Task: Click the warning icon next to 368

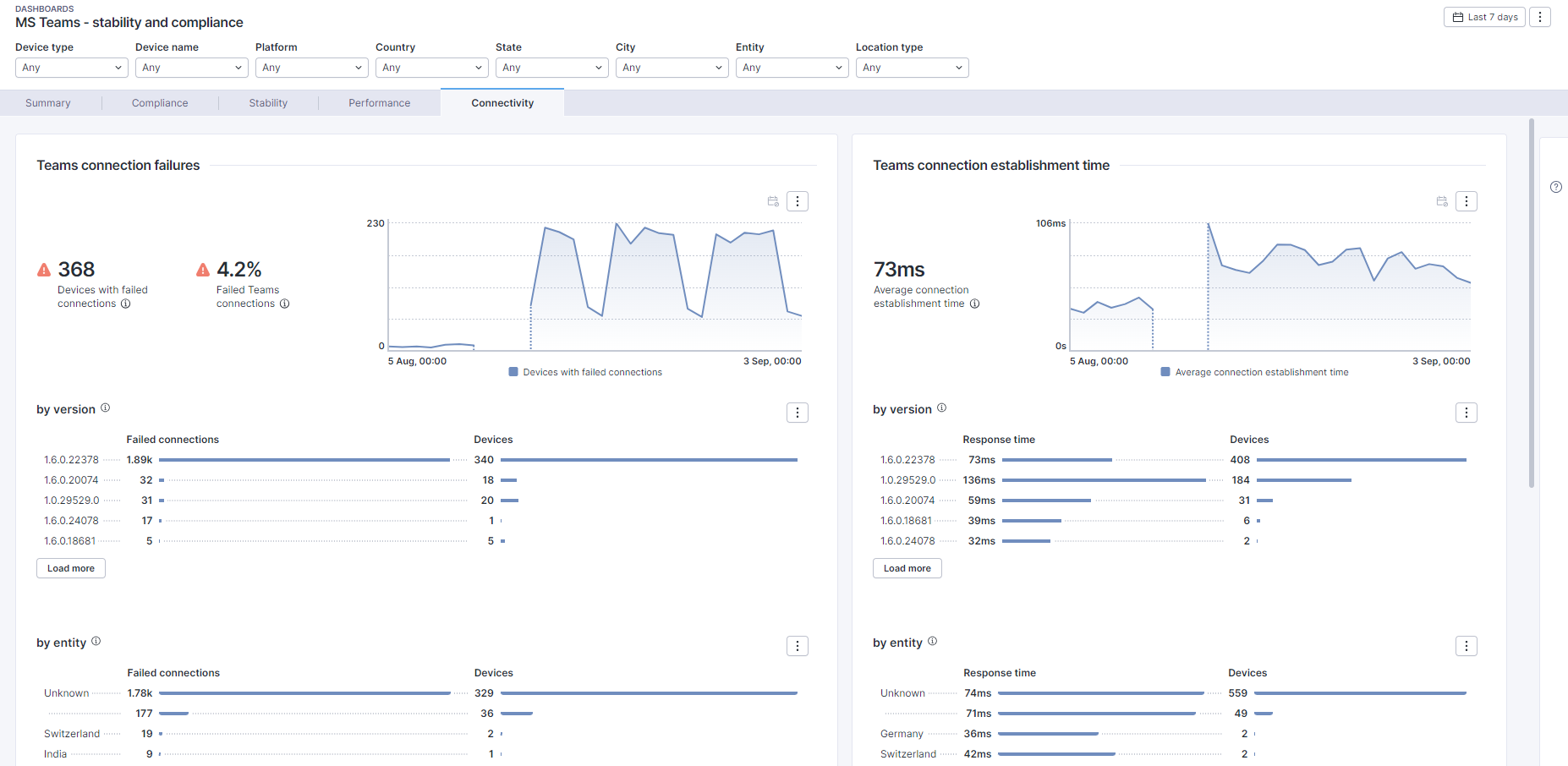Action: [x=44, y=270]
